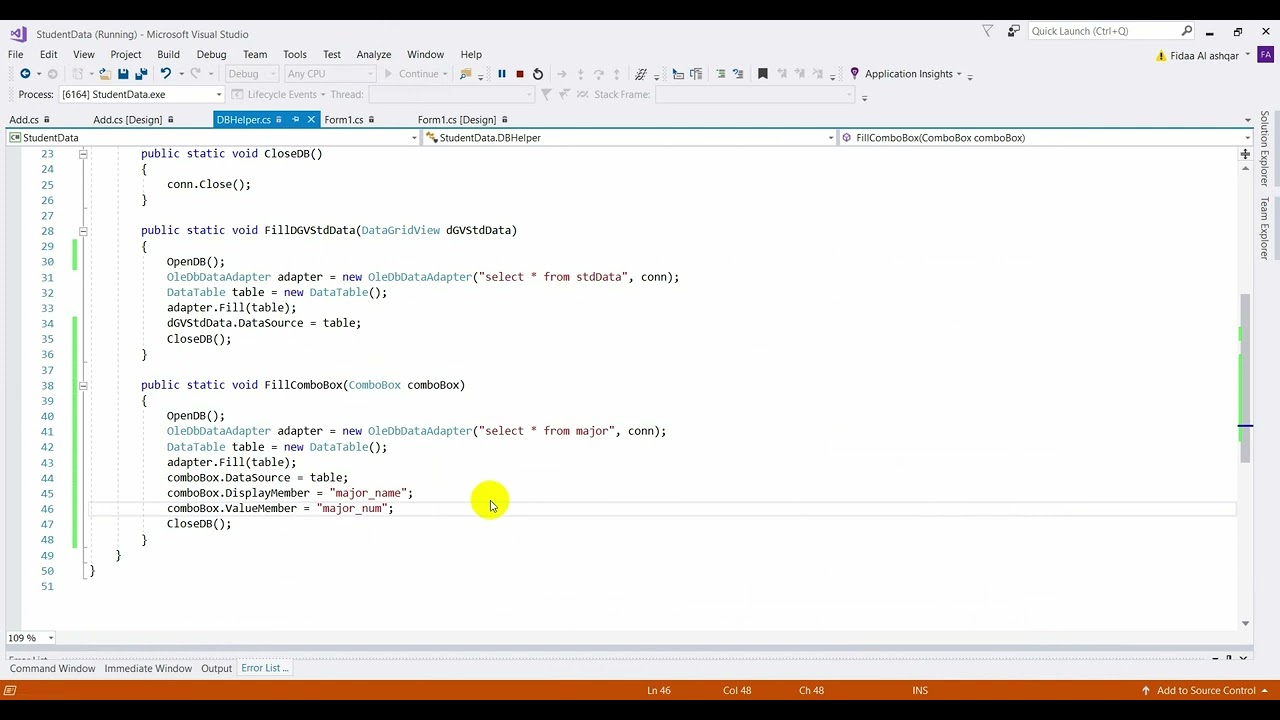1280x720 pixels.
Task: Click the notifications filter funnel icon in title bar
Action: click(988, 32)
